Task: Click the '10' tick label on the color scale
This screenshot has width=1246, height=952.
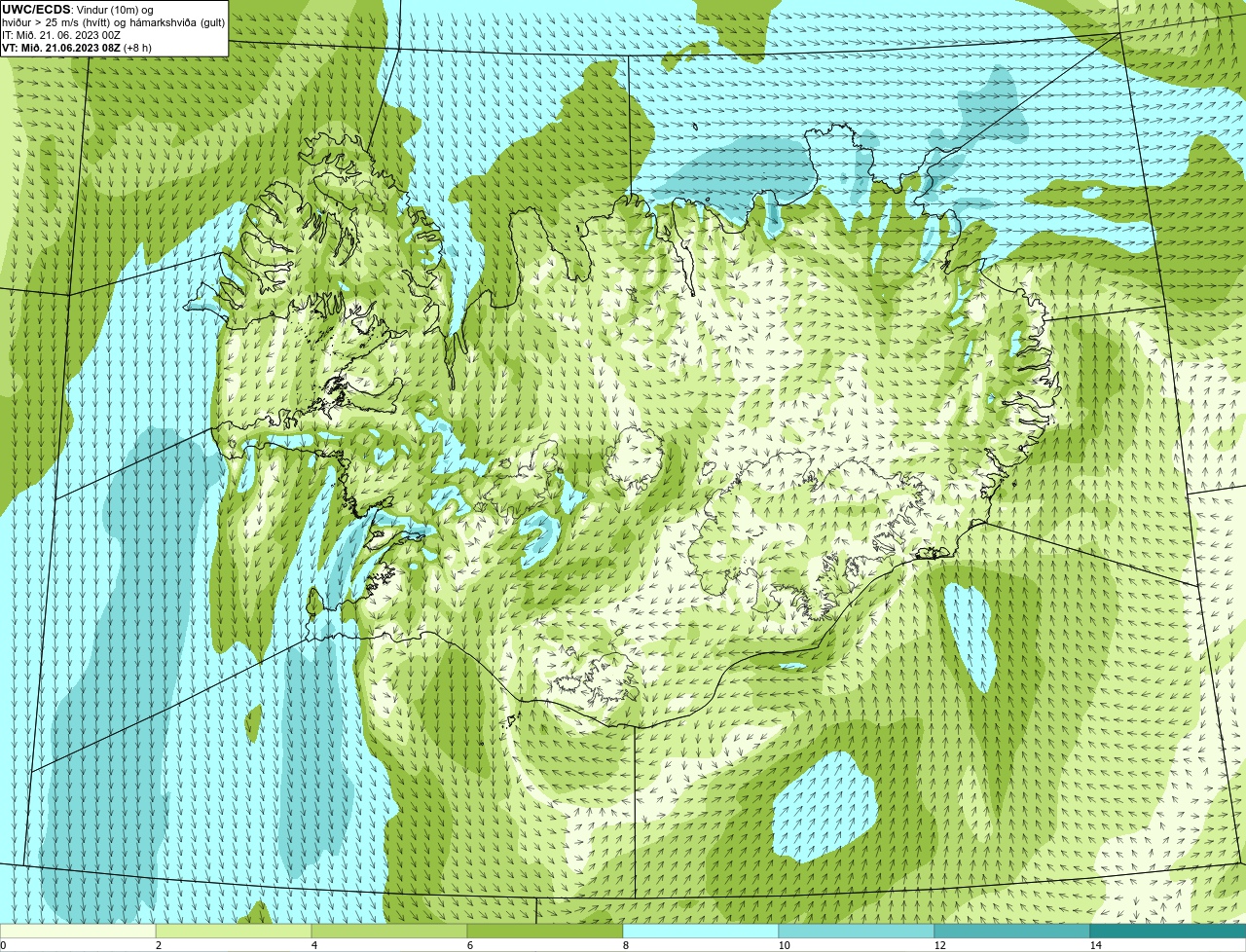Action: pos(784,945)
